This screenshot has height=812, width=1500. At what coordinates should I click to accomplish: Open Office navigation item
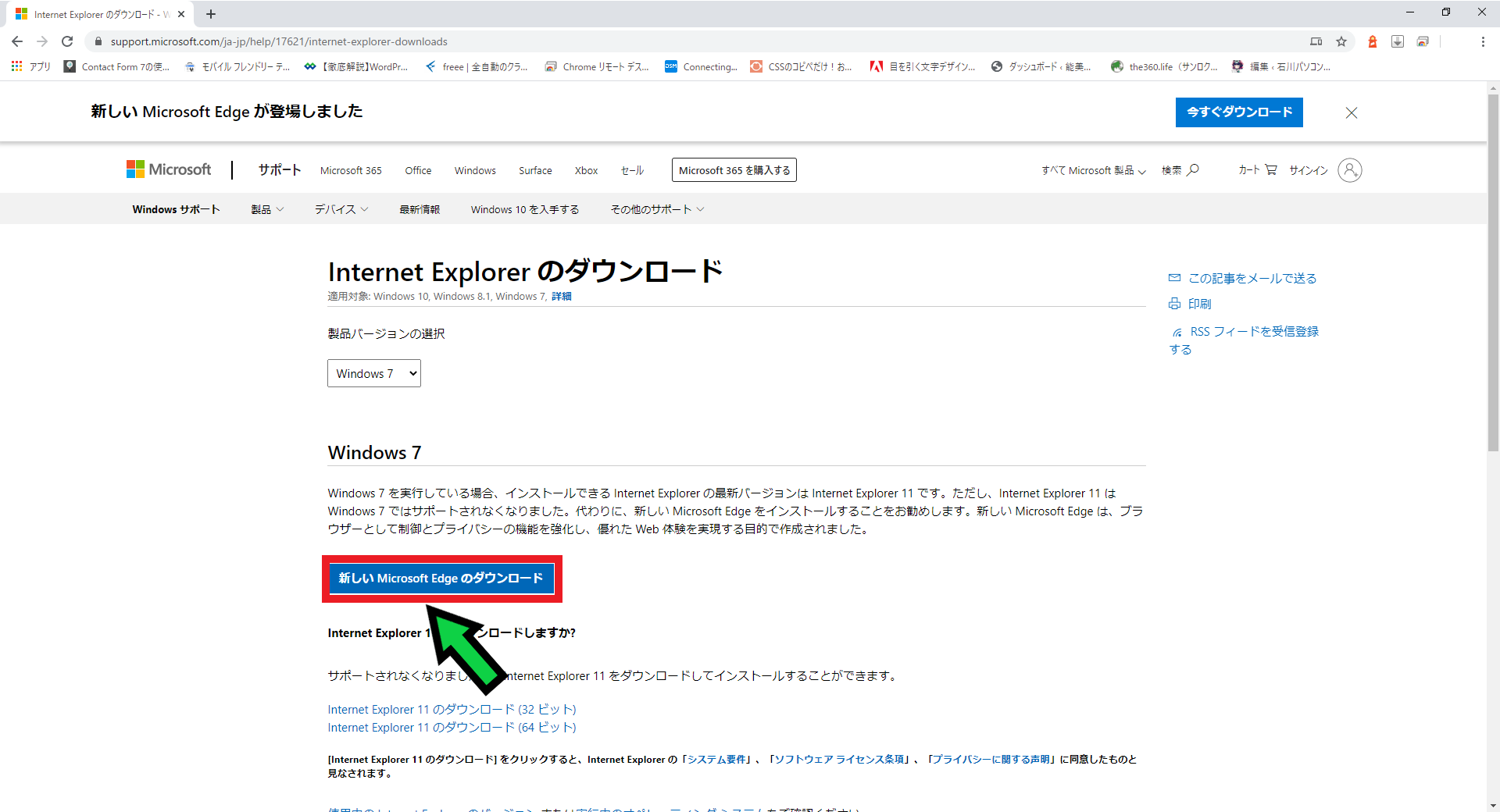tap(418, 170)
